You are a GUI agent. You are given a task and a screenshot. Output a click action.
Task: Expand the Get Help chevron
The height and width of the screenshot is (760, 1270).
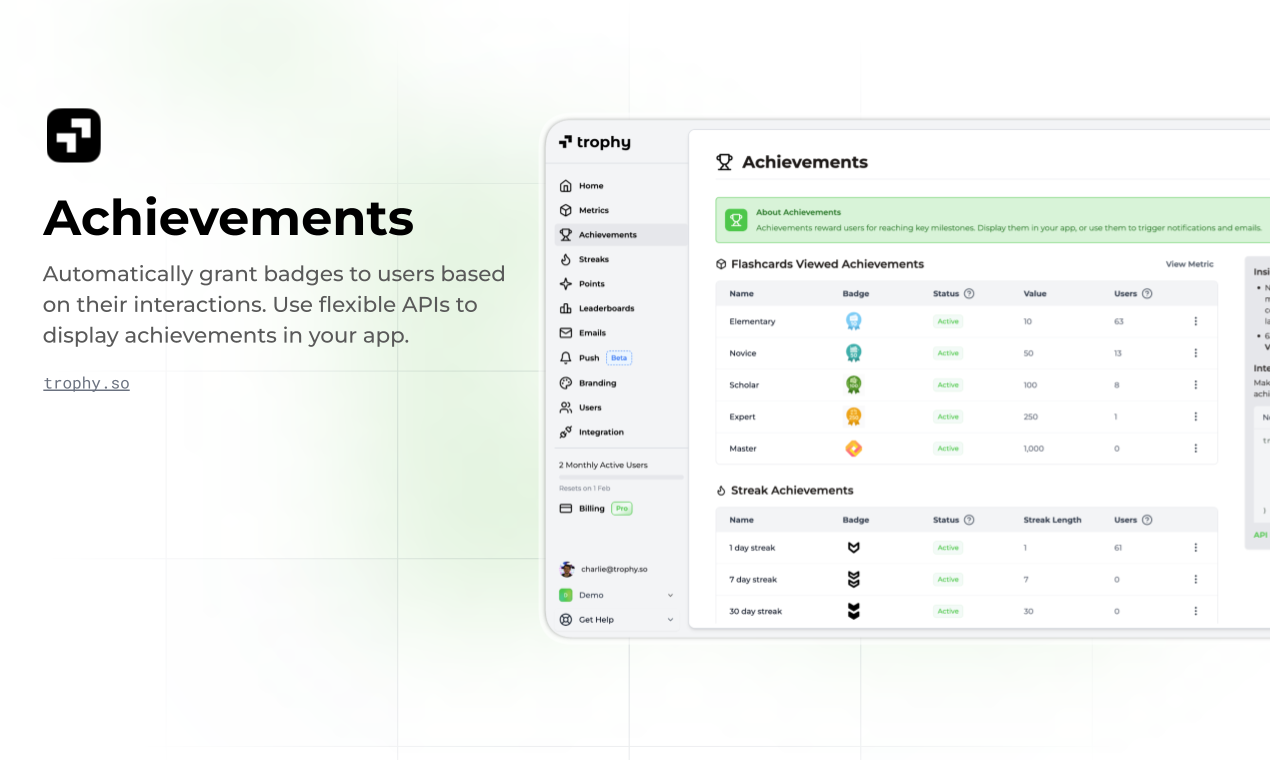[670, 620]
